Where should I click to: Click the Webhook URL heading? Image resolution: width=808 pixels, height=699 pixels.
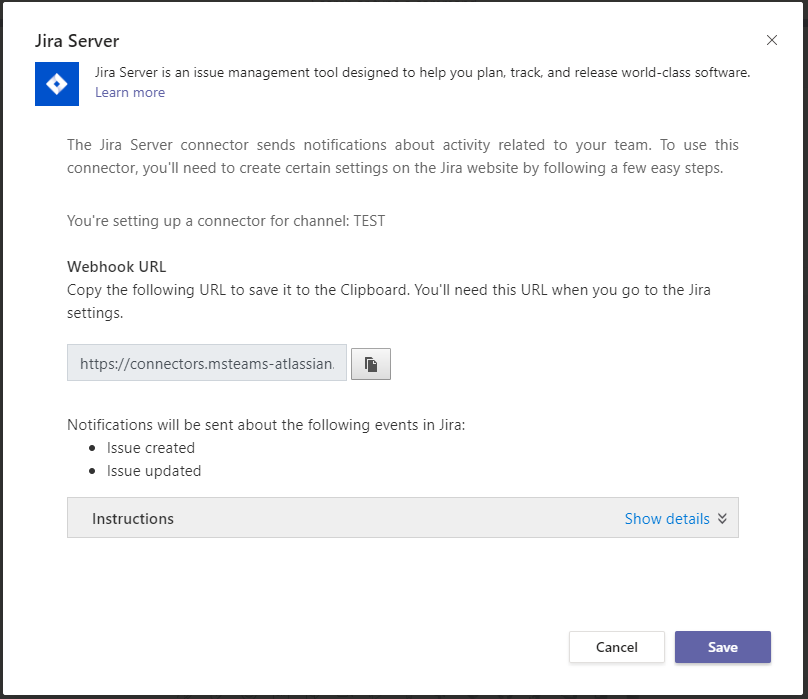coord(116,267)
